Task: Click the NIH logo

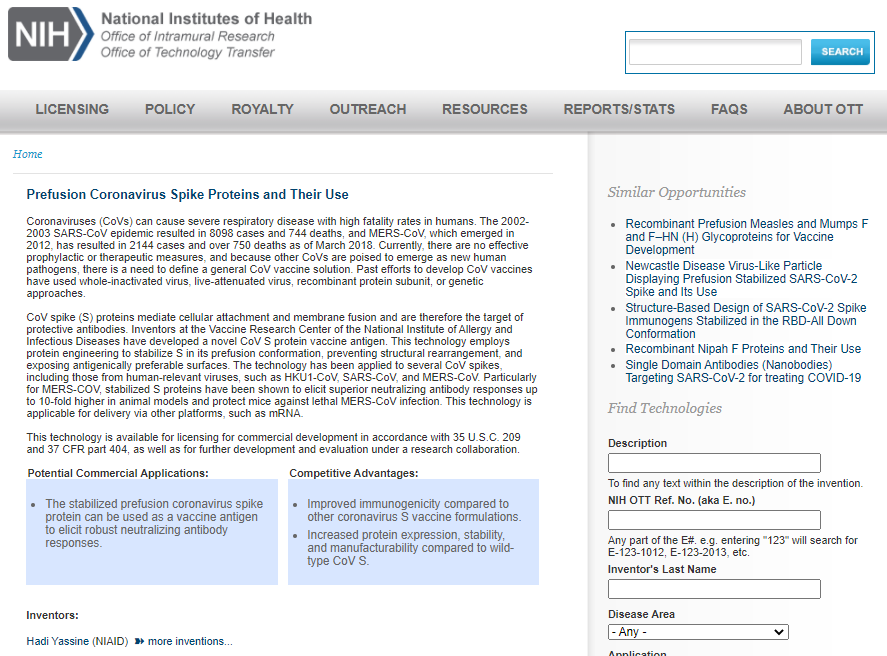Action: click(x=50, y=34)
